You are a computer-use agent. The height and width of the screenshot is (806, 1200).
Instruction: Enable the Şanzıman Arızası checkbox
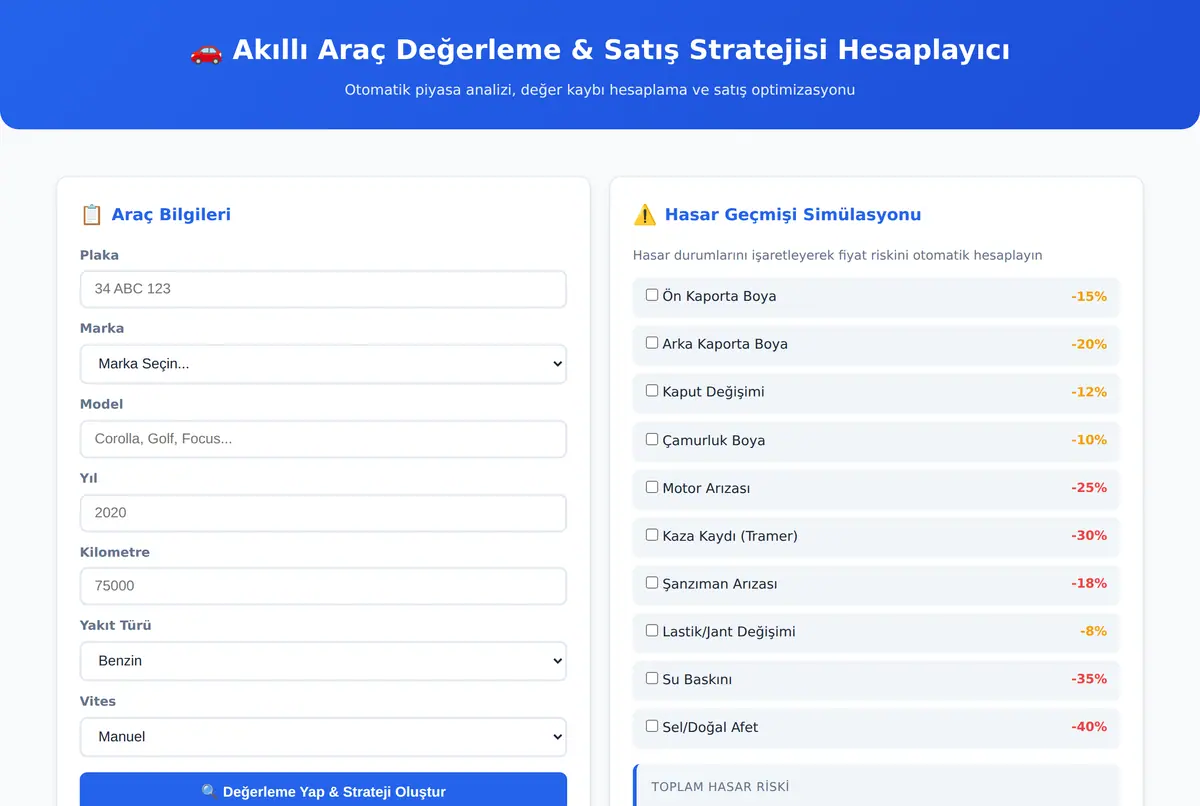pyautogui.click(x=652, y=583)
